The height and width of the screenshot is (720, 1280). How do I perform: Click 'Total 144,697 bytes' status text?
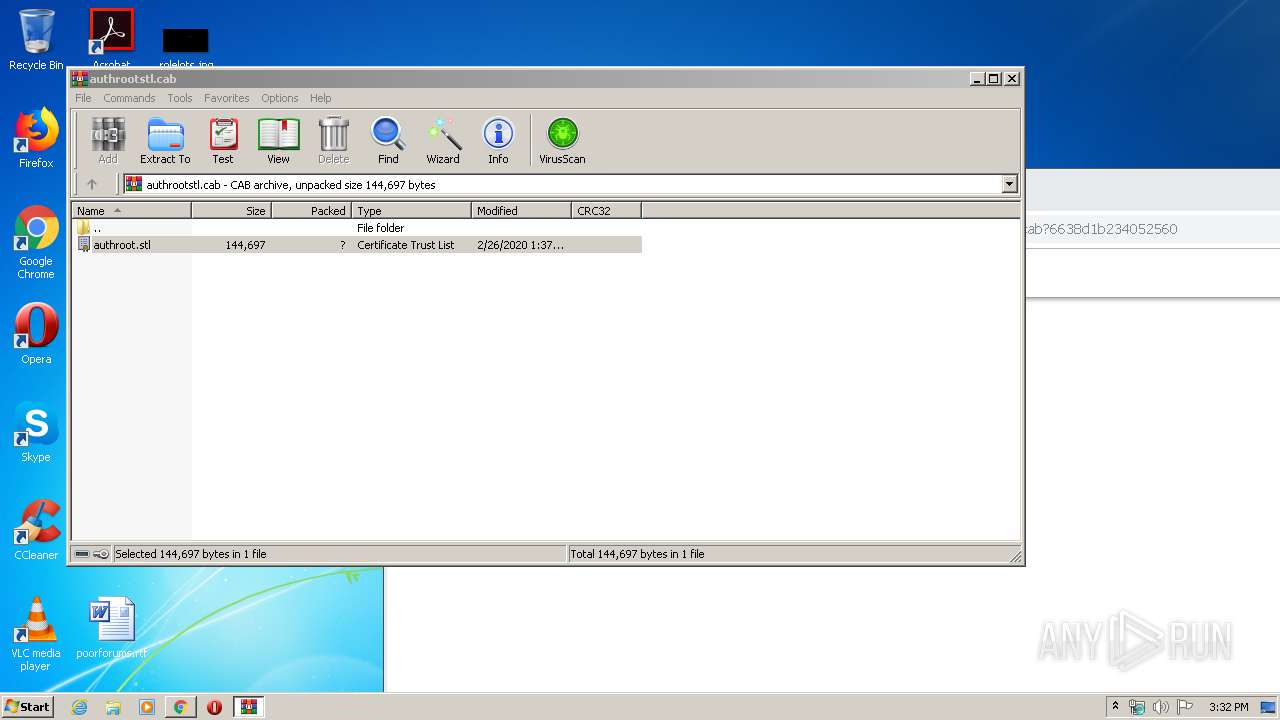point(637,554)
